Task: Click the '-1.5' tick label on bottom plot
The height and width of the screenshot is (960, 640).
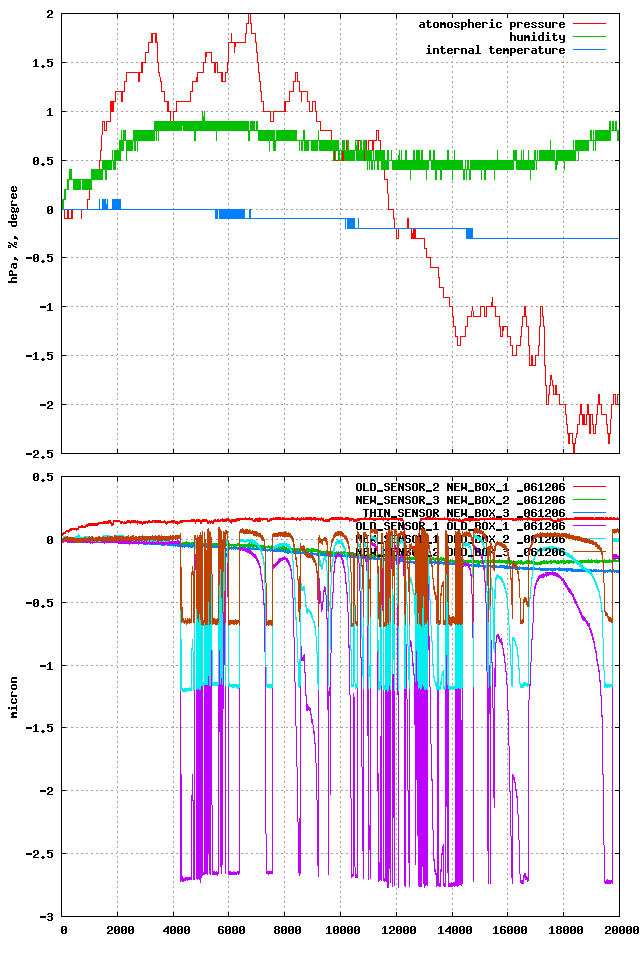Action: tap(39, 728)
